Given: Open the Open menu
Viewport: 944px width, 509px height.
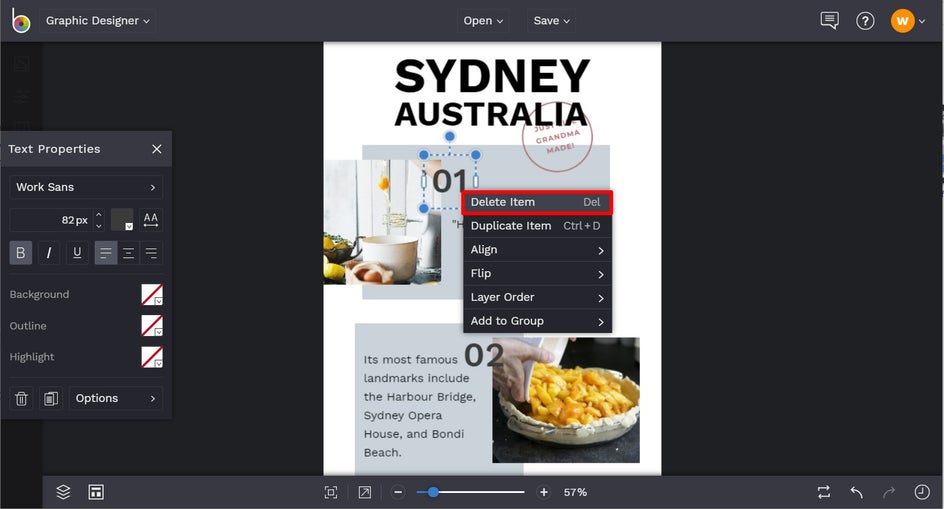Looking at the screenshot, I should pos(483,20).
